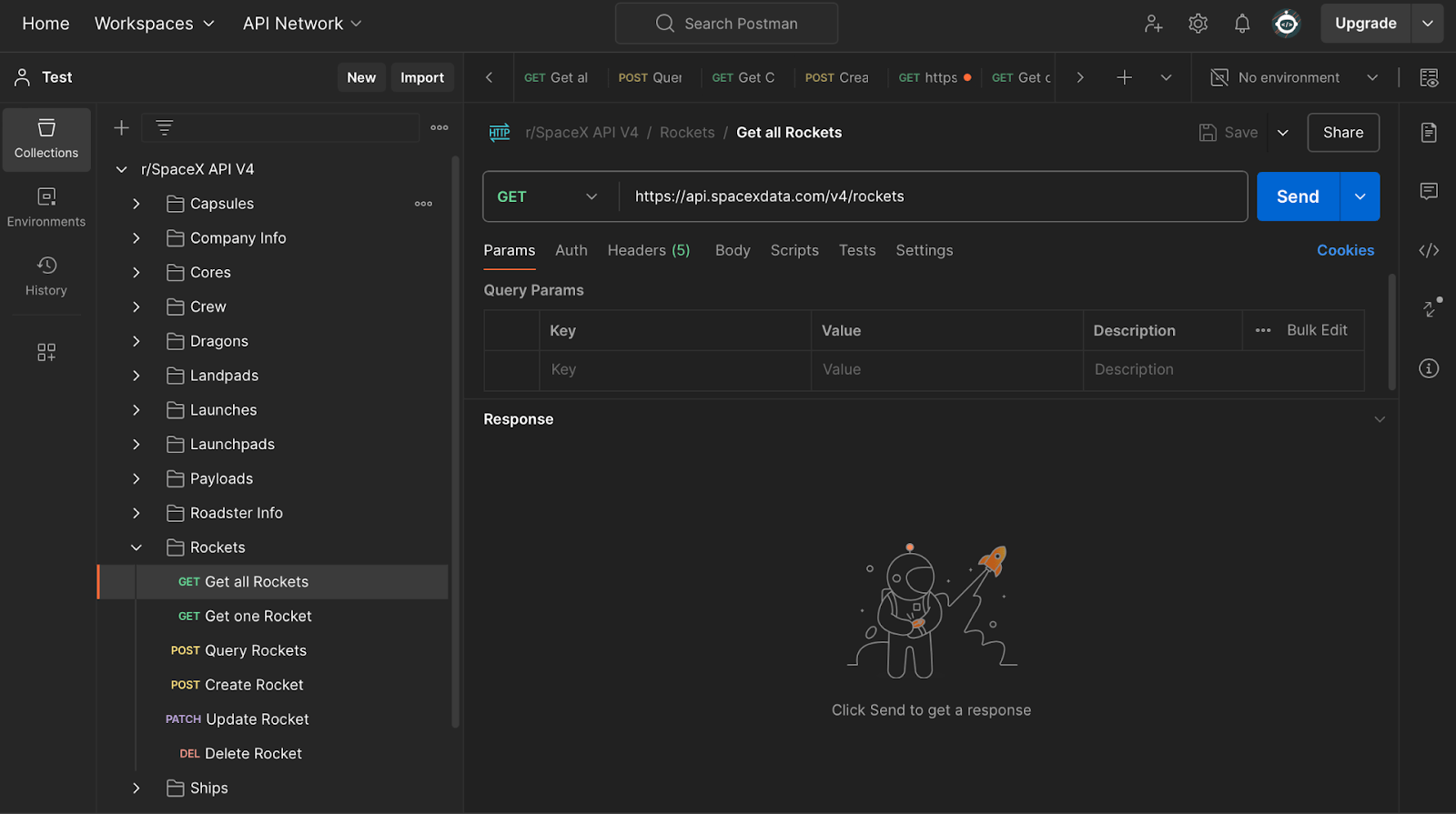Click the user avatar icon
Image resolution: width=1456 pixels, height=814 pixels.
coord(1287,24)
